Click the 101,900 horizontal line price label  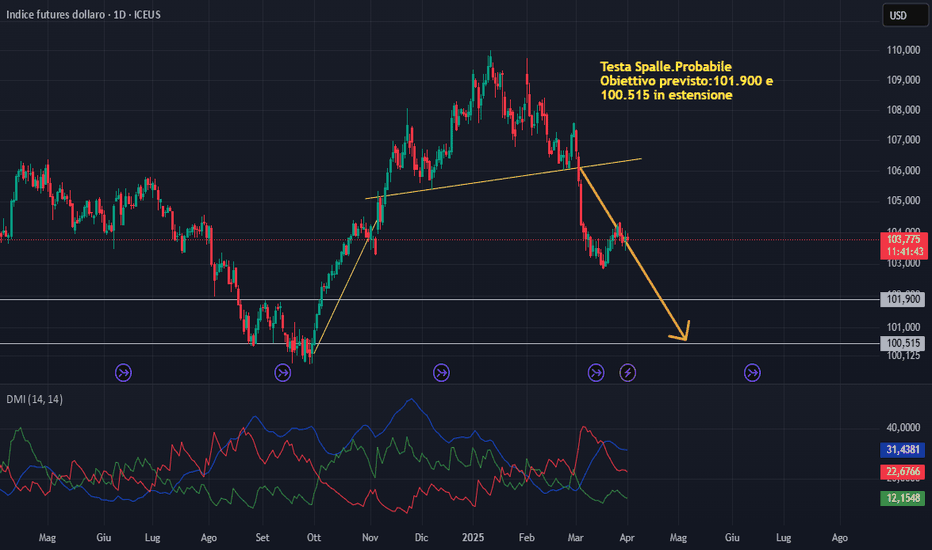(x=902, y=299)
